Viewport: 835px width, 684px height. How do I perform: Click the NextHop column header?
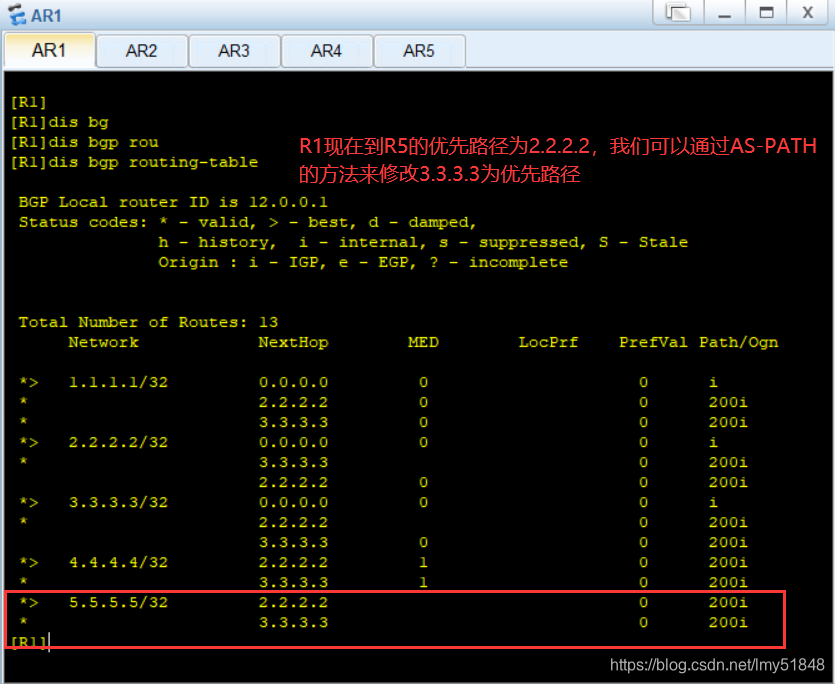(293, 343)
